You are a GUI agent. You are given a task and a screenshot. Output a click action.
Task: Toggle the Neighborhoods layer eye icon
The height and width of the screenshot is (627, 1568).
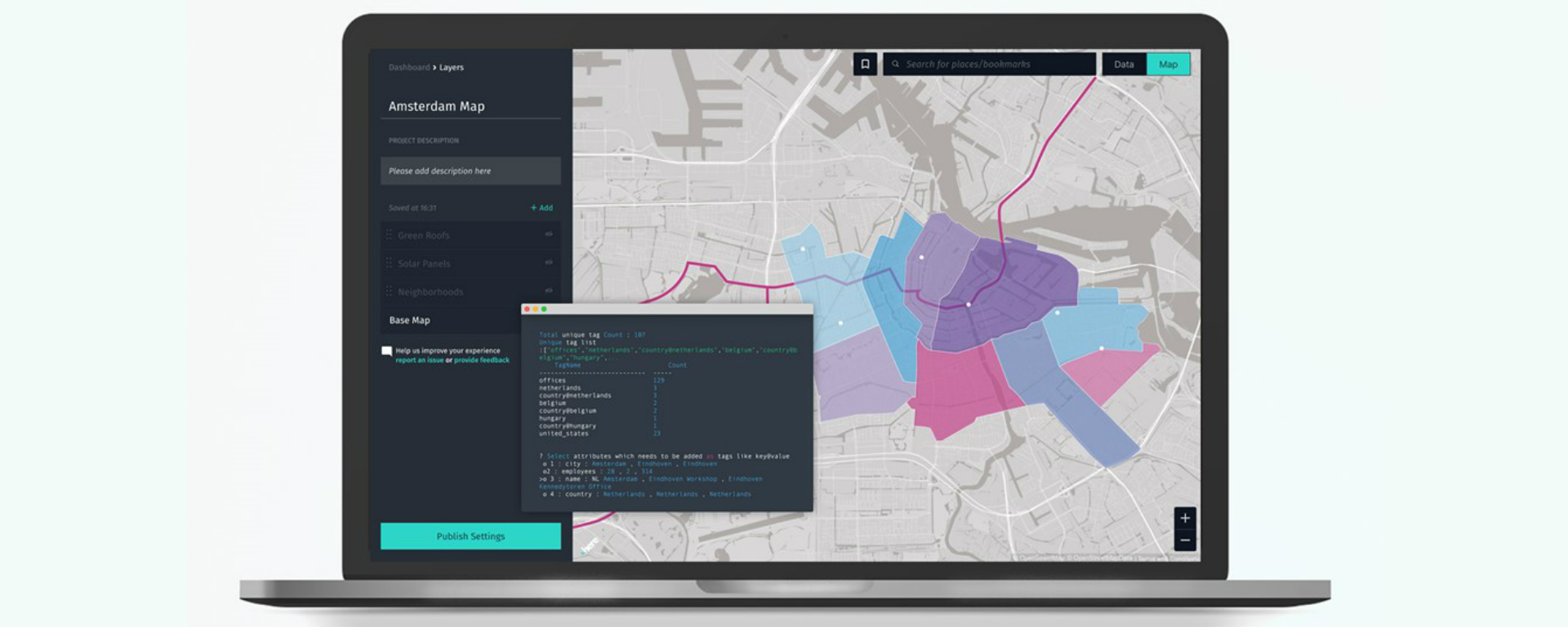(549, 291)
